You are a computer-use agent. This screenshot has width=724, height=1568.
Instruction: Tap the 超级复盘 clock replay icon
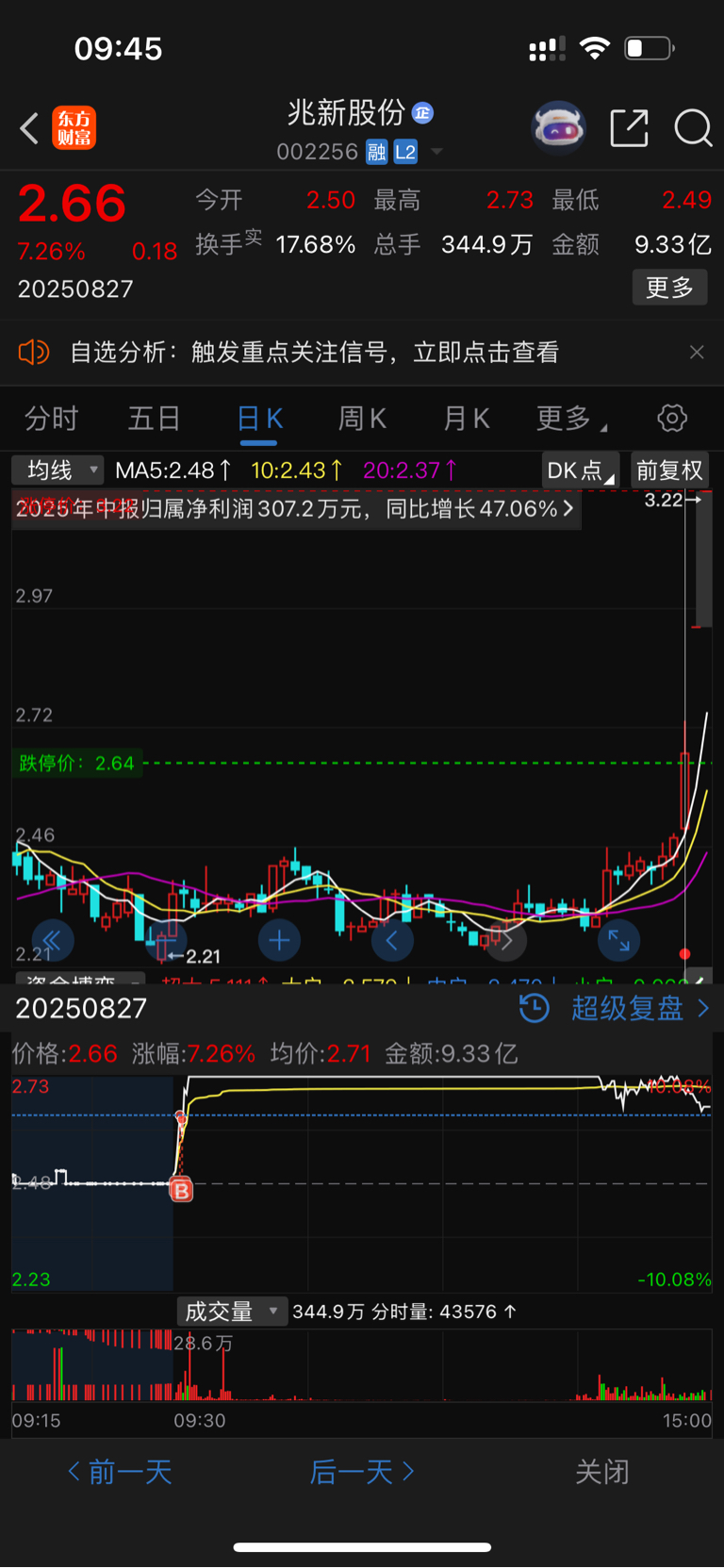coord(535,1009)
